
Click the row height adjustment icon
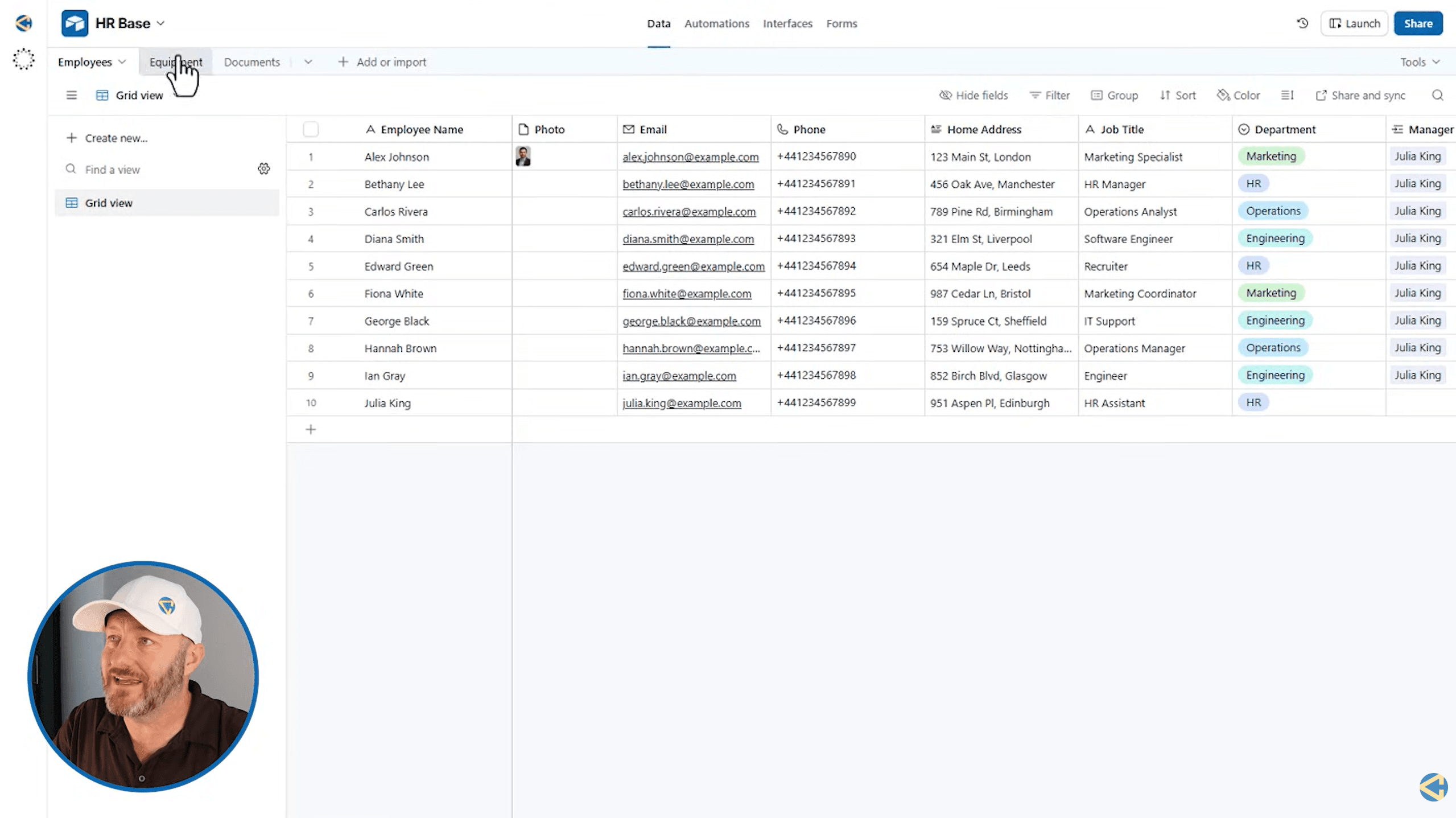tap(1288, 95)
